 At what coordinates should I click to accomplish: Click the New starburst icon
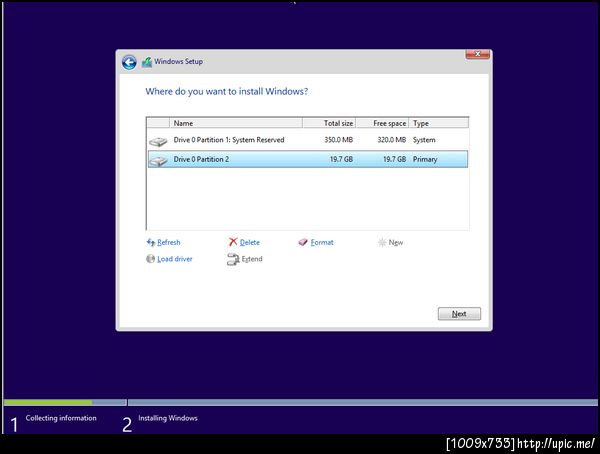pos(382,242)
